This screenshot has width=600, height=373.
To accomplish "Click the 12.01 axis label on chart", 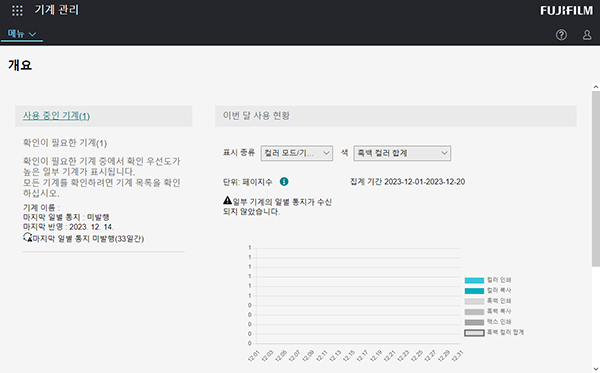I will (254, 356).
